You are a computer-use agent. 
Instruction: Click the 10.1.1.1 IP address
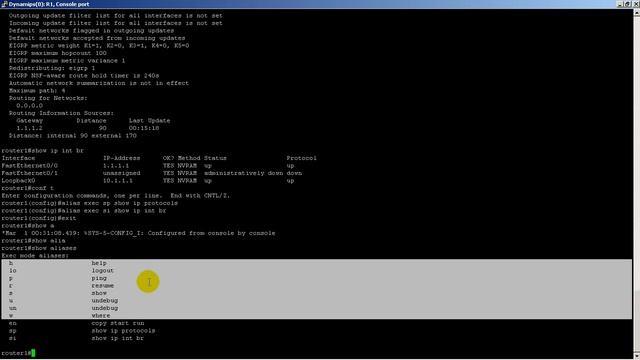coord(118,180)
